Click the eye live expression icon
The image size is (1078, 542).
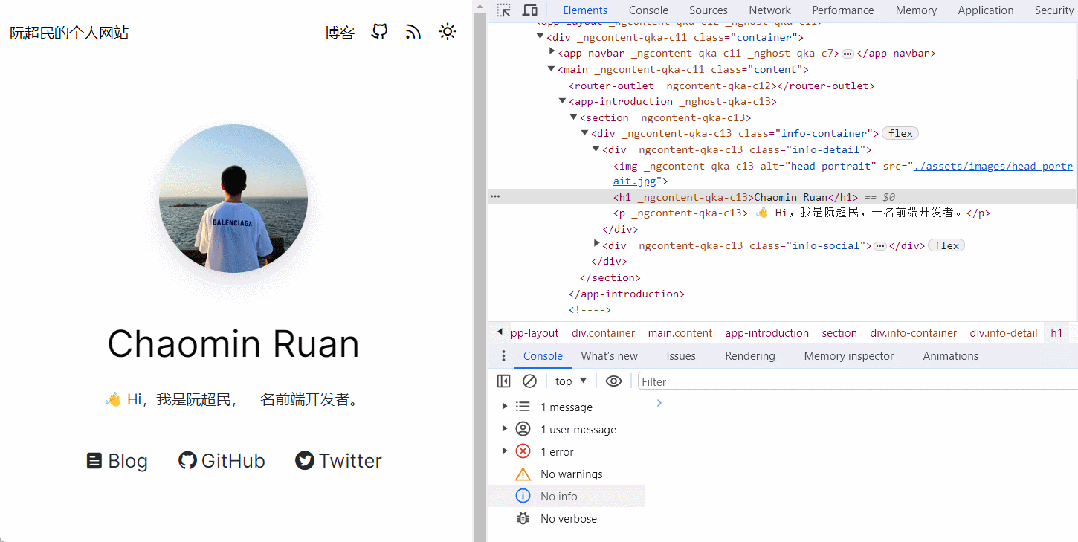point(614,381)
